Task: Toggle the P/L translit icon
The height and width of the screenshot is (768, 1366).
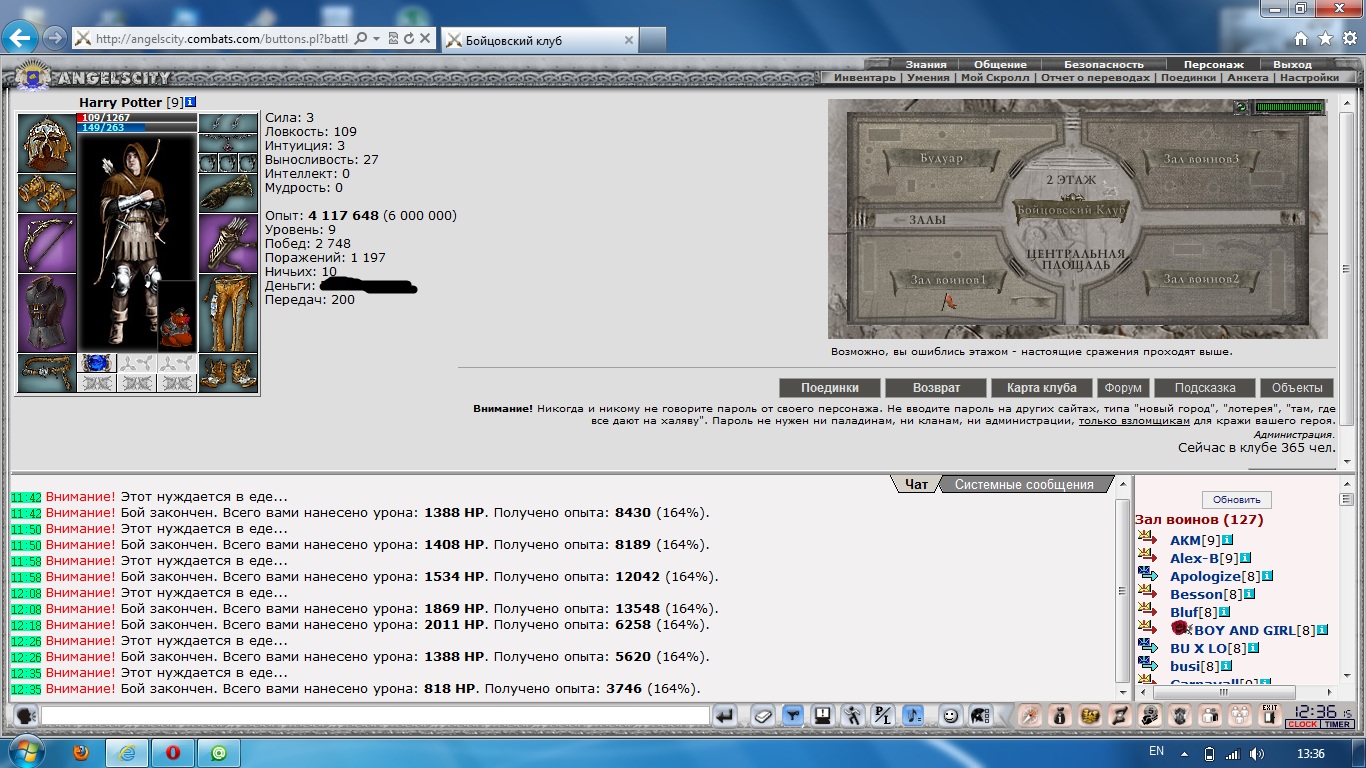Action: click(x=883, y=715)
